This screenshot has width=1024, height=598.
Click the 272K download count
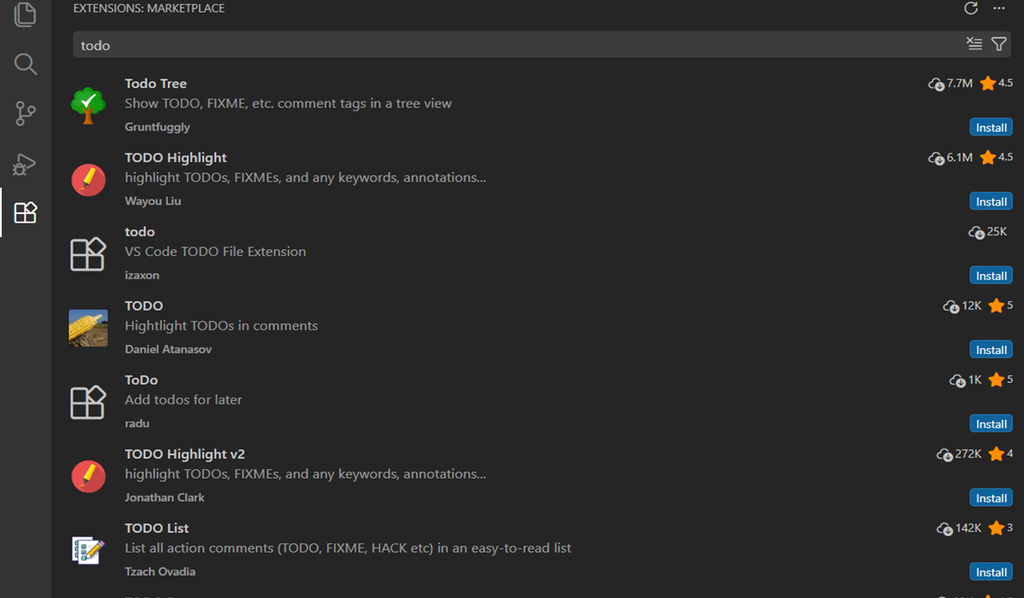tap(959, 454)
